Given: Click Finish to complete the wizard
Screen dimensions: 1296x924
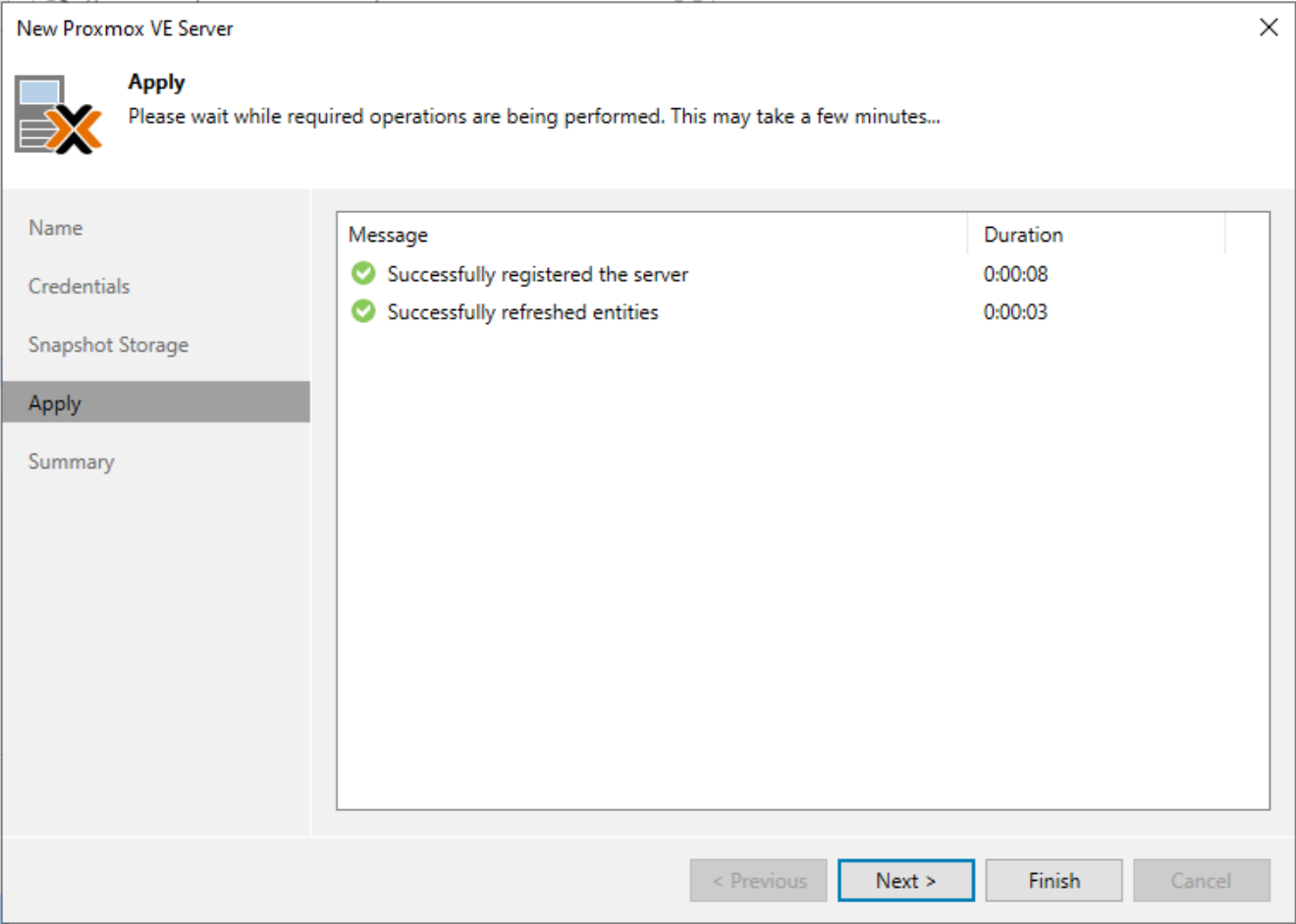Looking at the screenshot, I should click(x=1053, y=880).
